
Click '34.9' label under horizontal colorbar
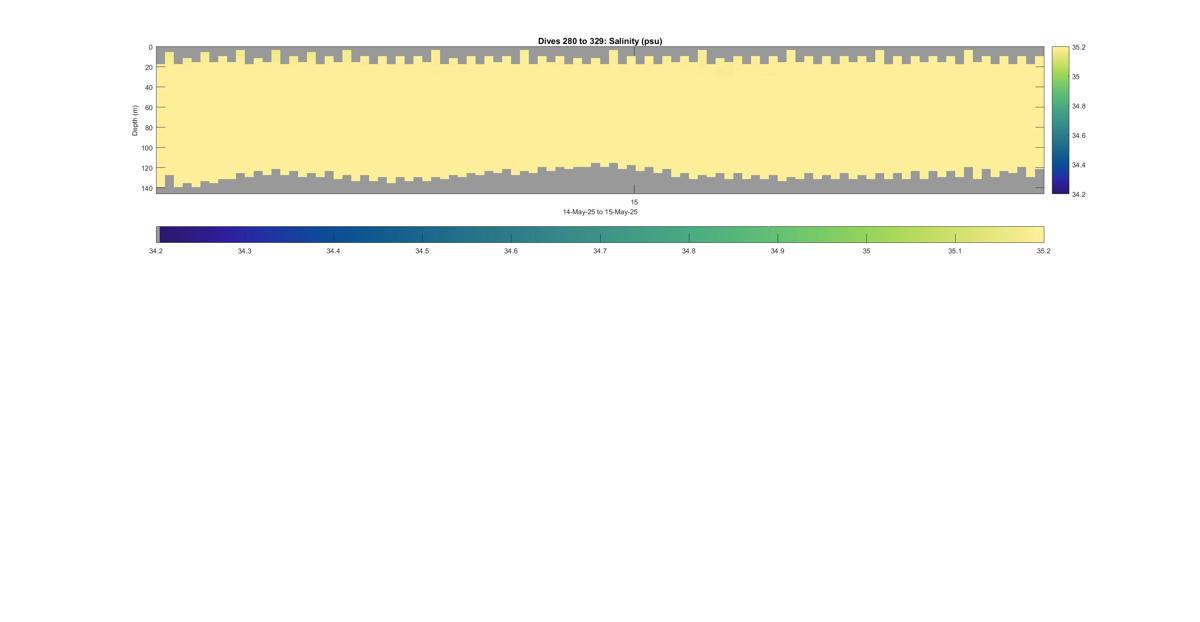(777, 251)
